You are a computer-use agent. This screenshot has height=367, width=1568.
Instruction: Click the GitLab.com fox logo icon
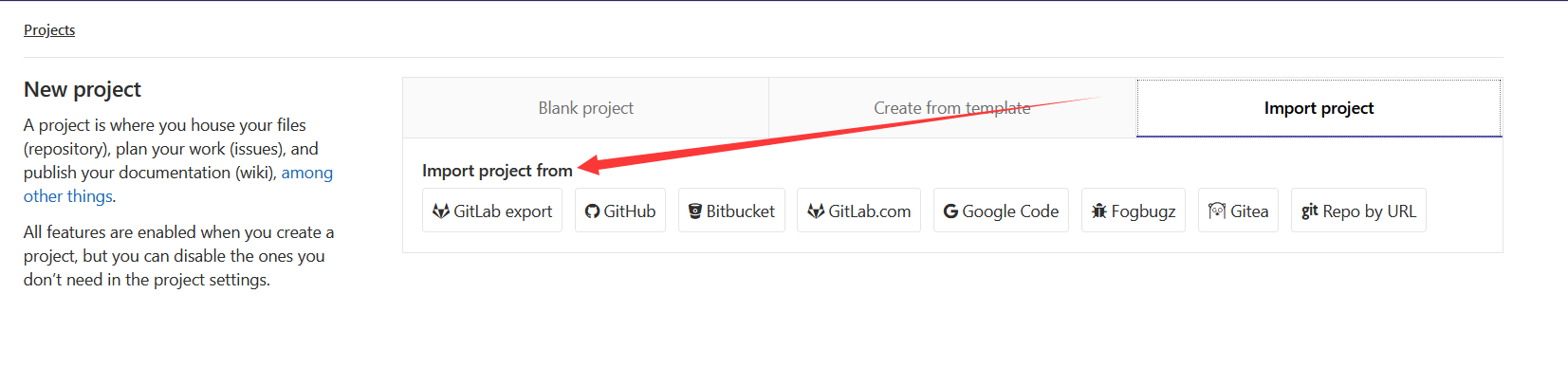click(816, 211)
